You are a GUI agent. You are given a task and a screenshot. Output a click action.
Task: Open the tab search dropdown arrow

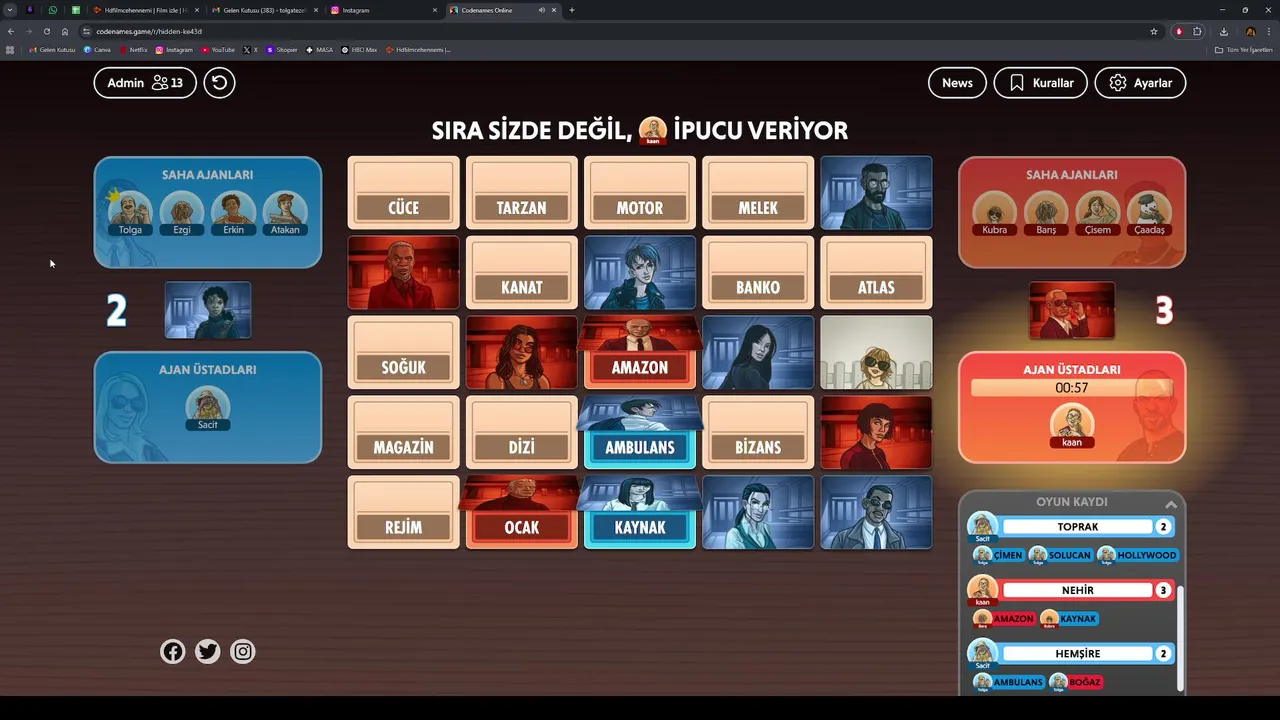click(10, 10)
